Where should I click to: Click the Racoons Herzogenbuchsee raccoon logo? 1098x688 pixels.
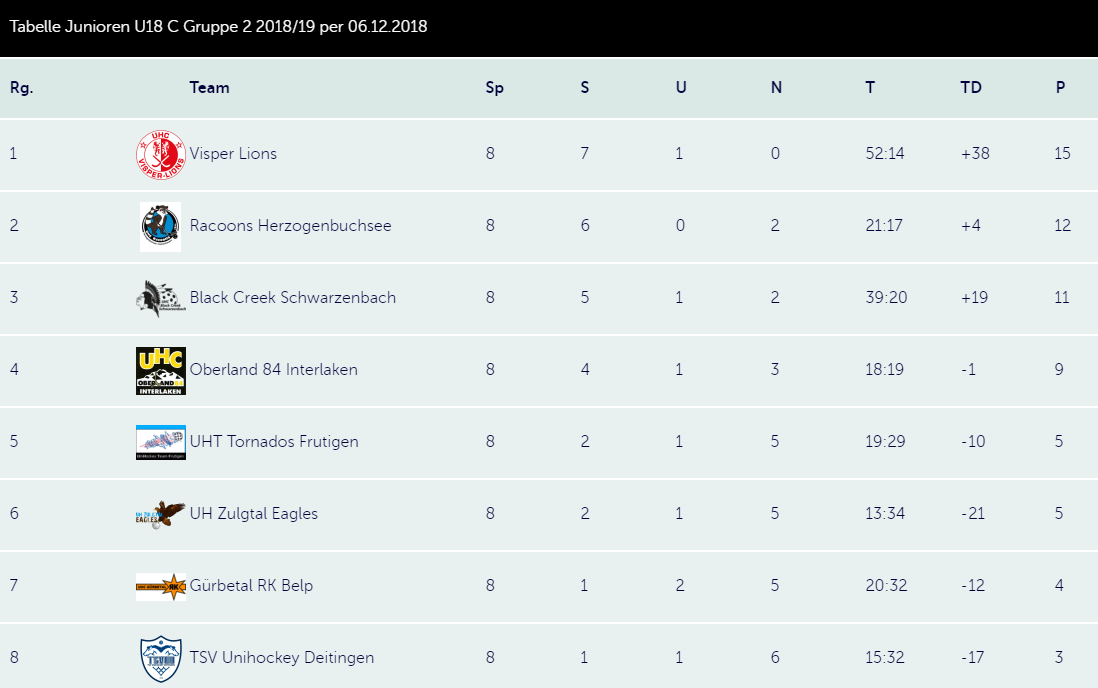click(x=160, y=226)
